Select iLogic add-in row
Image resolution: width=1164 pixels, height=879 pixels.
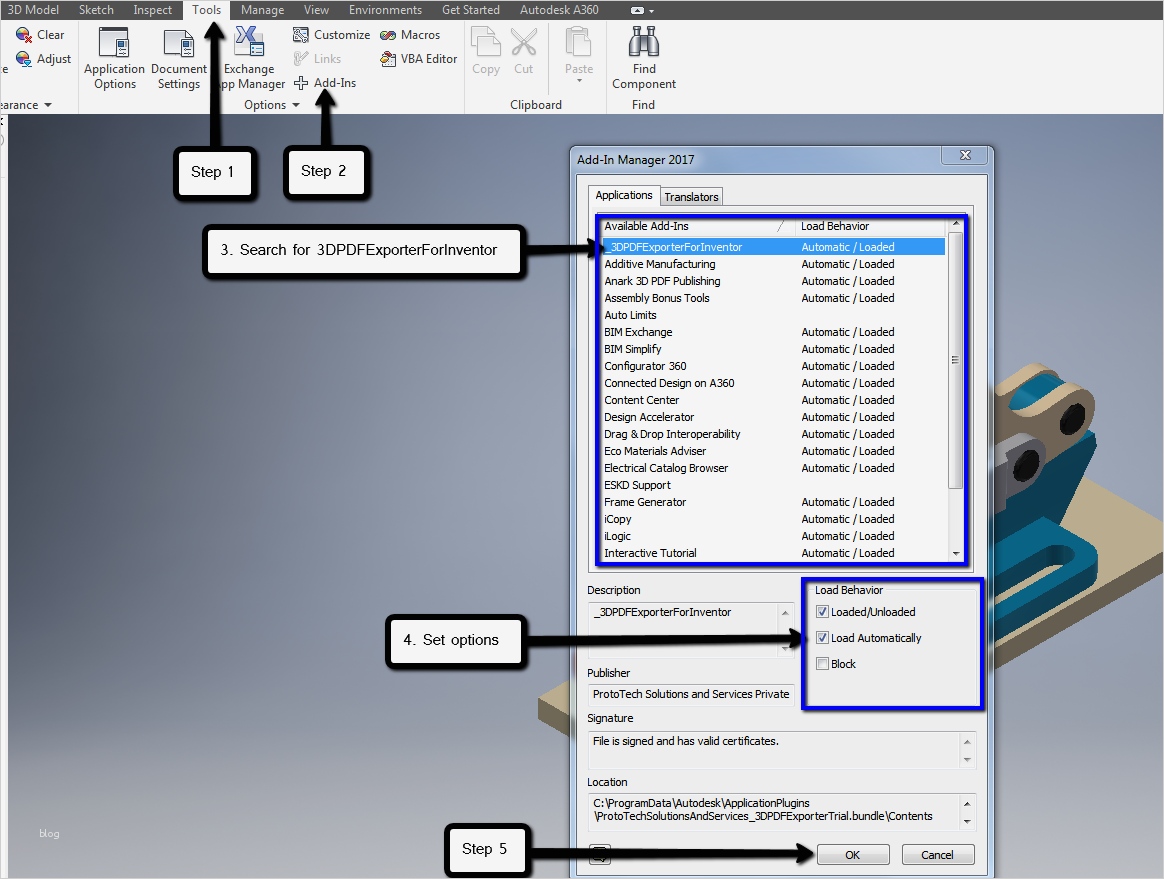click(773, 536)
